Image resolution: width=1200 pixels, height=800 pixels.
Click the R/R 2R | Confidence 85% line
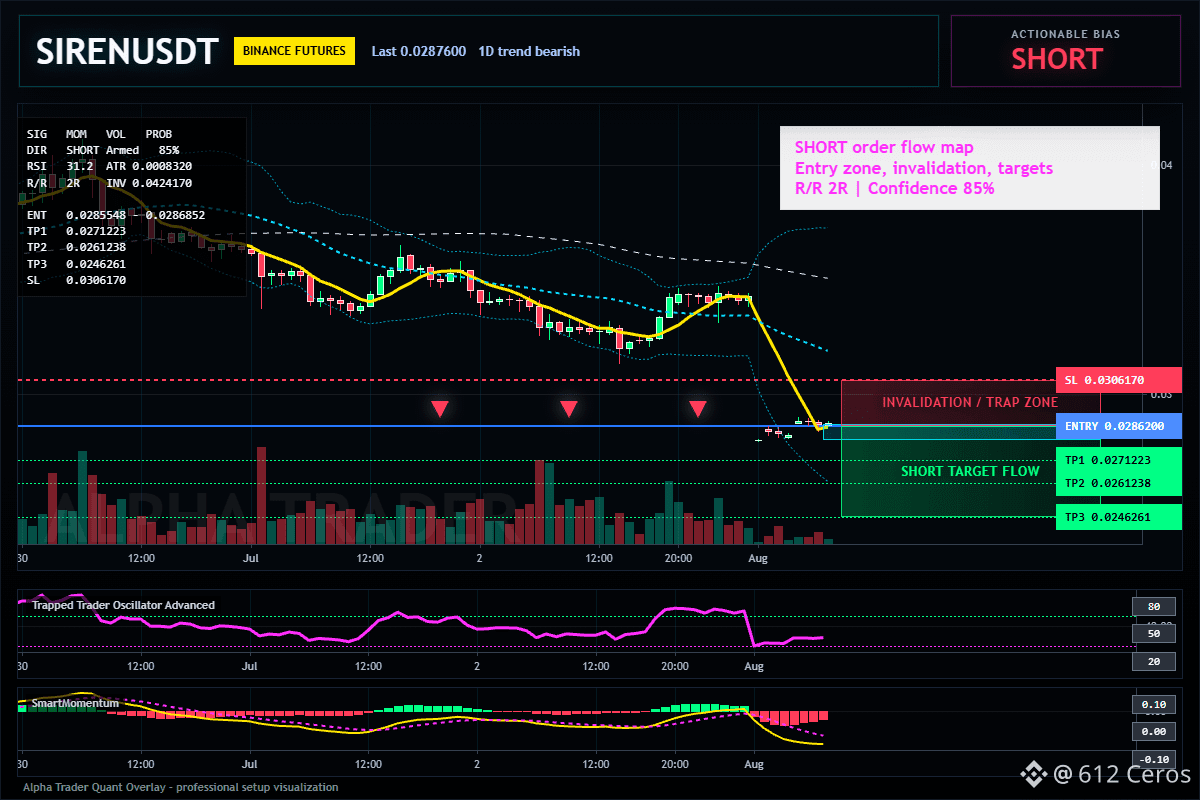894,188
